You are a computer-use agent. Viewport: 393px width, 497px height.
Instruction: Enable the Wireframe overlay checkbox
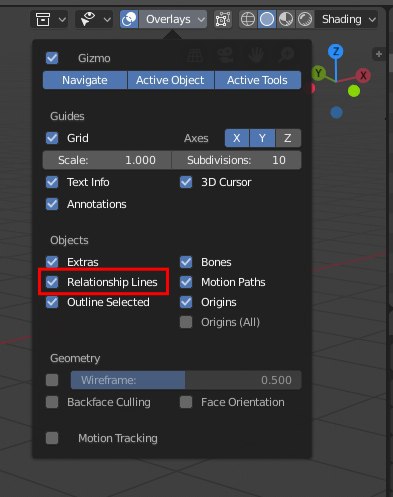point(52,380)
